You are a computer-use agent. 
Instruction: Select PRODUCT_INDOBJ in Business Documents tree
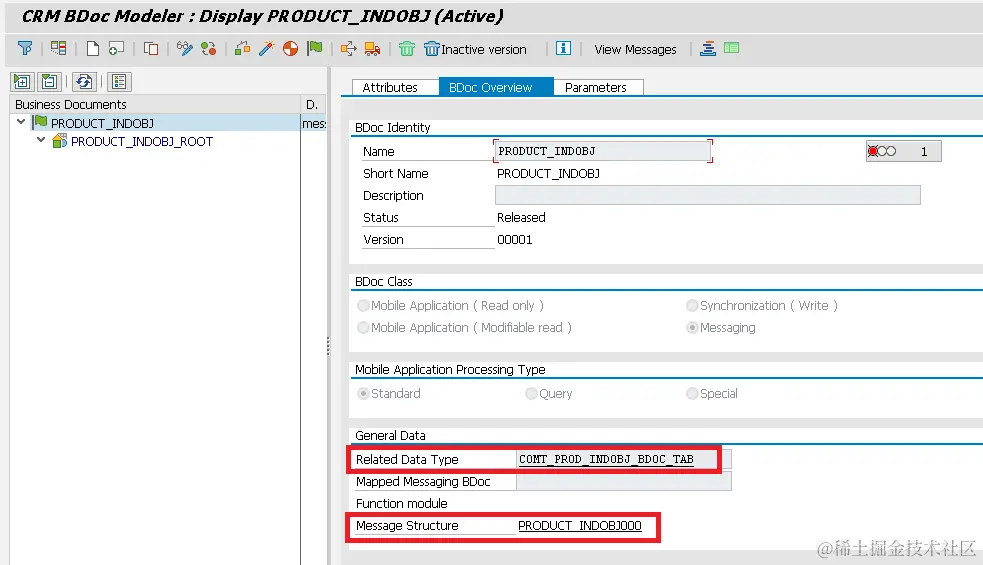(102, 123)
